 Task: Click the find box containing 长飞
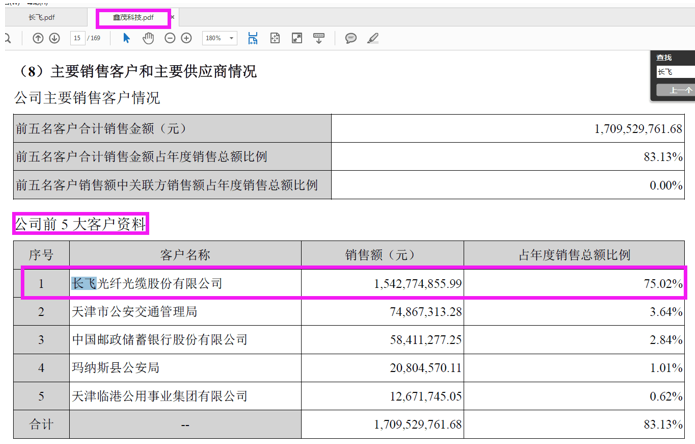coord(675,72)
